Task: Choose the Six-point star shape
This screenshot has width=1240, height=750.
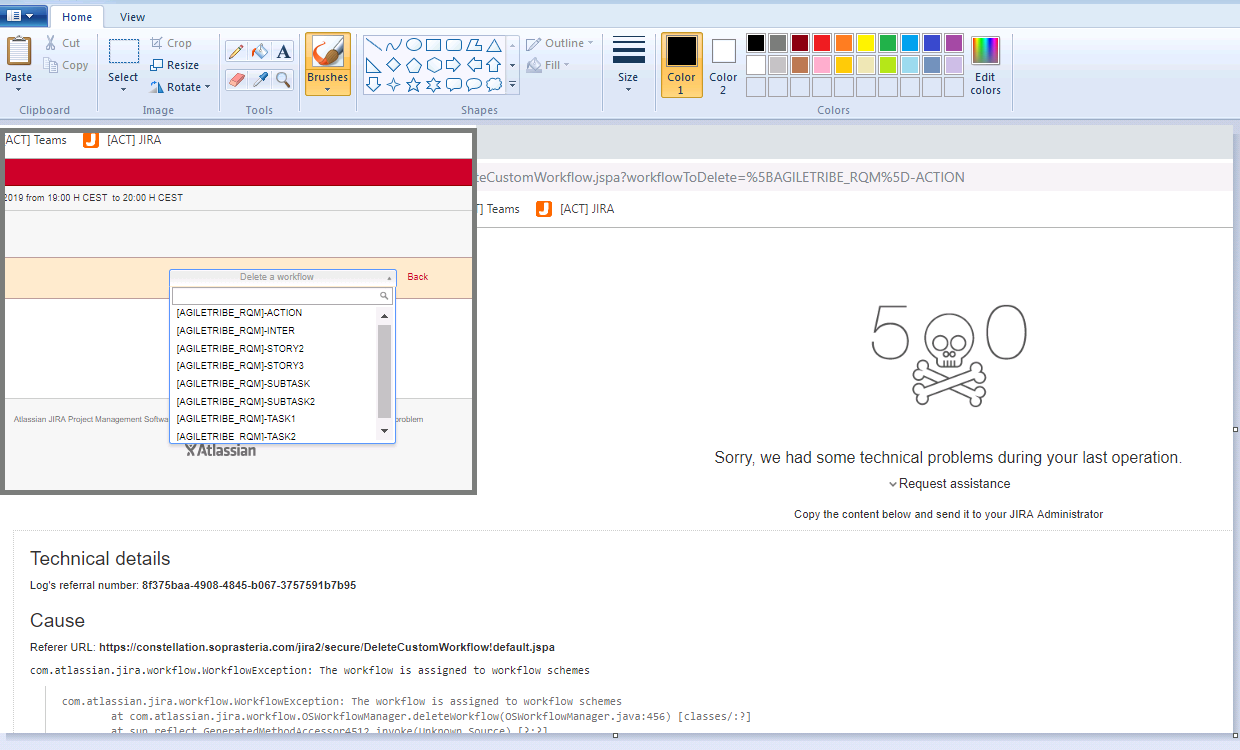Action: [433, 85]
